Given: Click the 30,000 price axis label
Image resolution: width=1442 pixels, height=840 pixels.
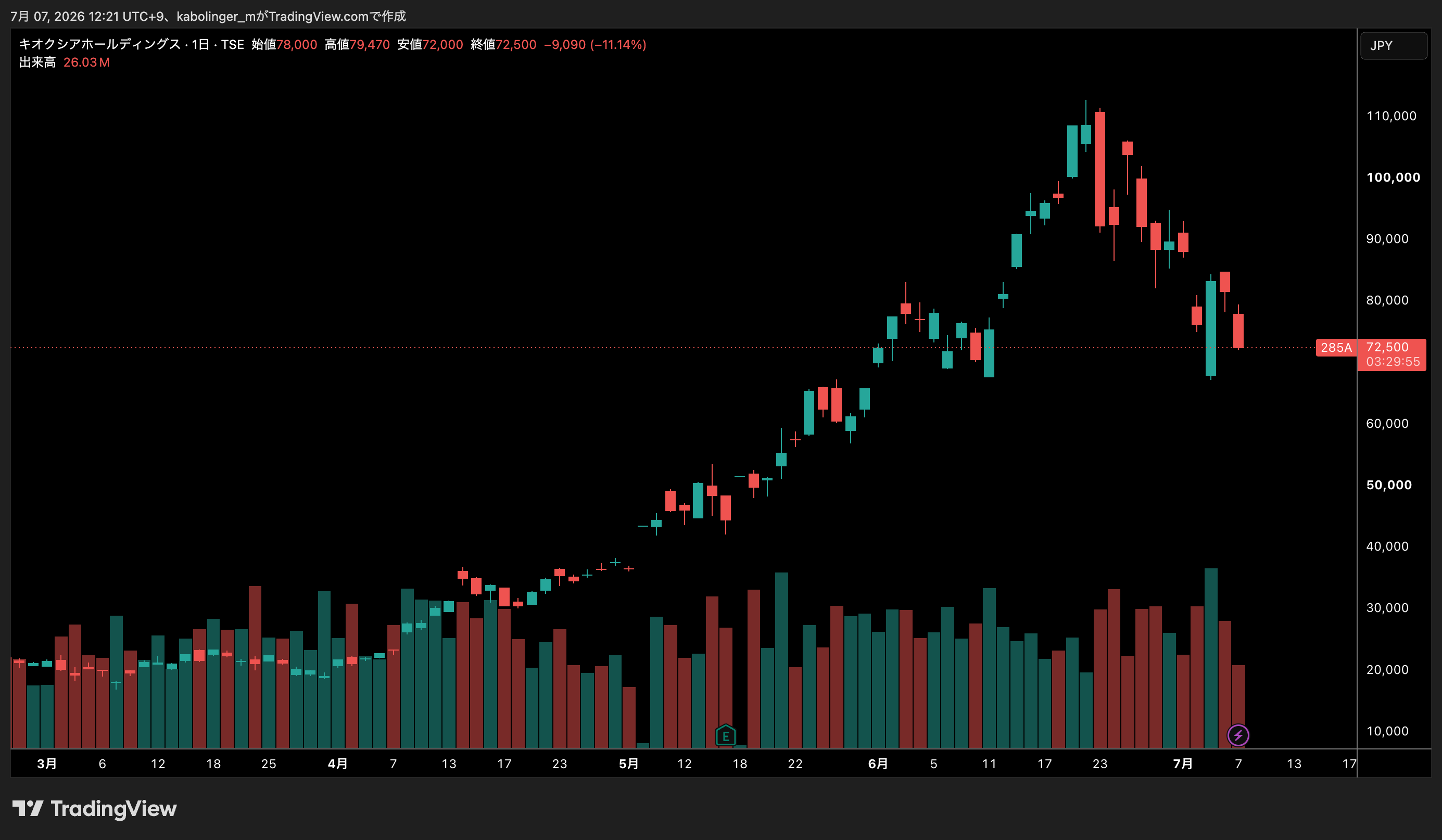Looking at the screenshot, I should click(1387, 608).
